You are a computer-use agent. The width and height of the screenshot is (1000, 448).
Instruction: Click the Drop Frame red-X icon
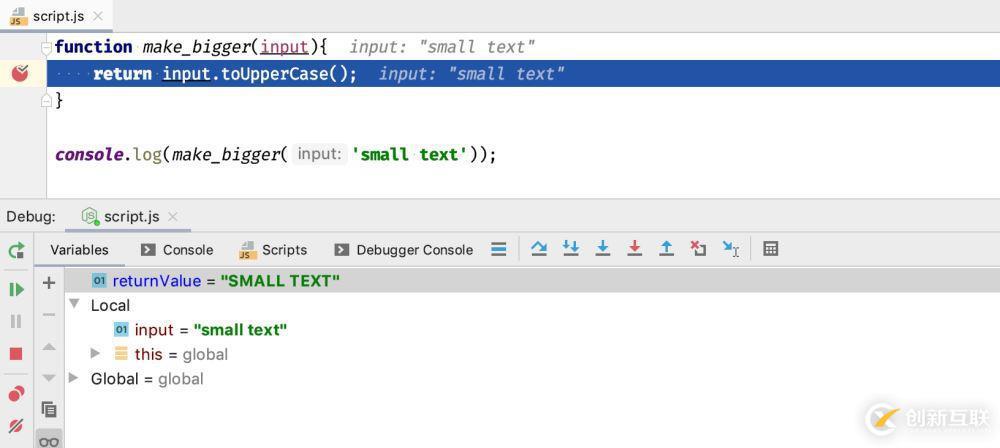(x=698, y=249)
